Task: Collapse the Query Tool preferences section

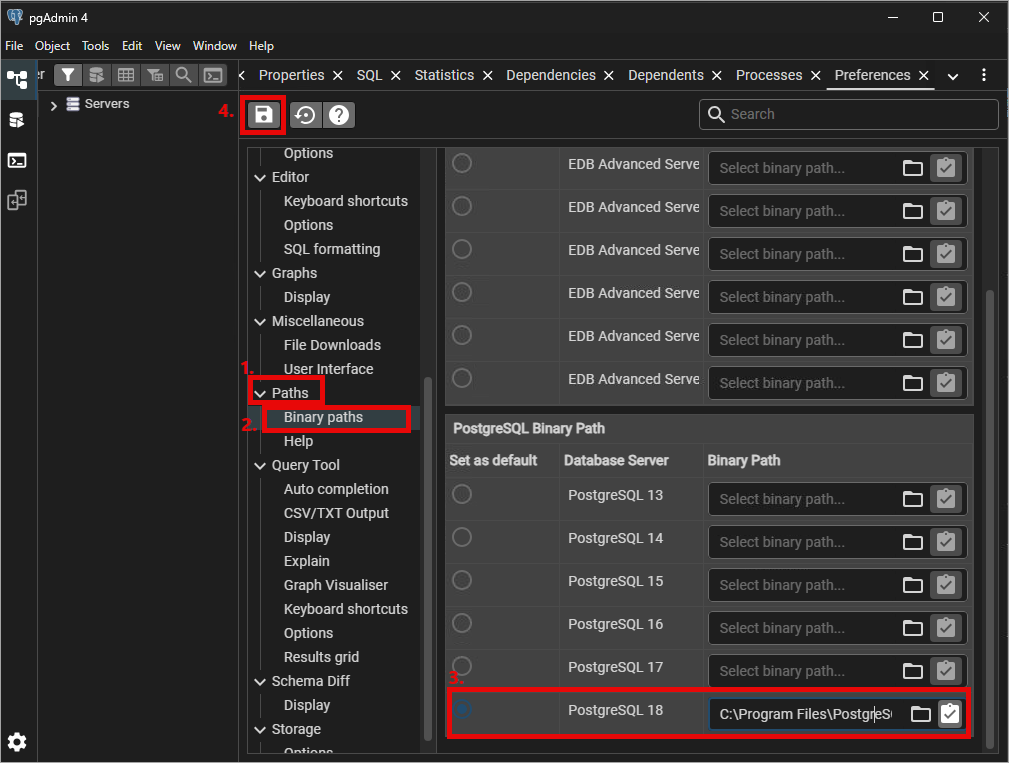Action: click(261, 465)
